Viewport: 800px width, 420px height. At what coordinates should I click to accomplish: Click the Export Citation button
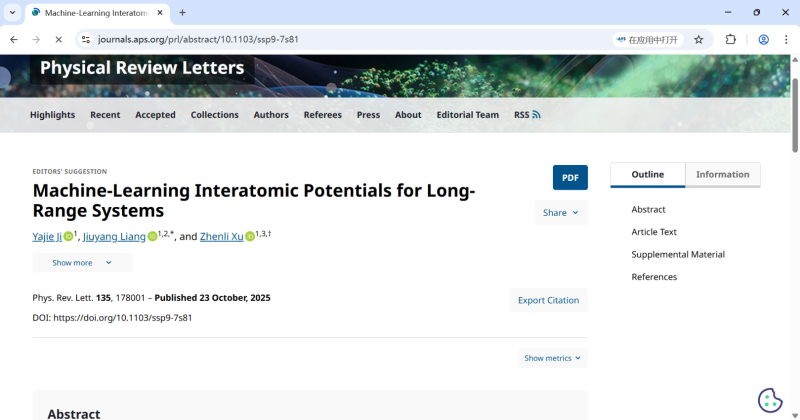pyautogui.click(x=548, y=300)
